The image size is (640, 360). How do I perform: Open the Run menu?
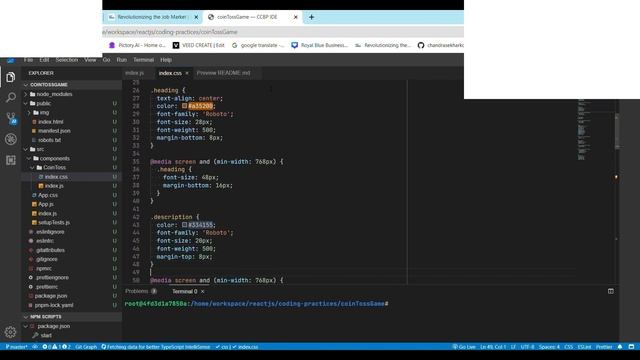click(122, 60)
